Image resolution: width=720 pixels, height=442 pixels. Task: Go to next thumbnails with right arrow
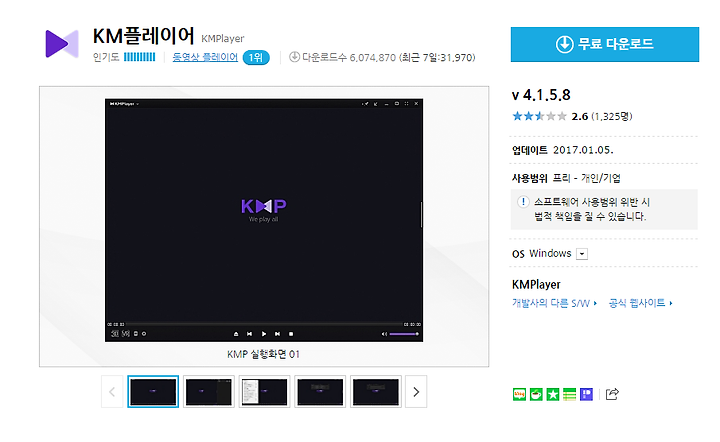tap(416, 392)
